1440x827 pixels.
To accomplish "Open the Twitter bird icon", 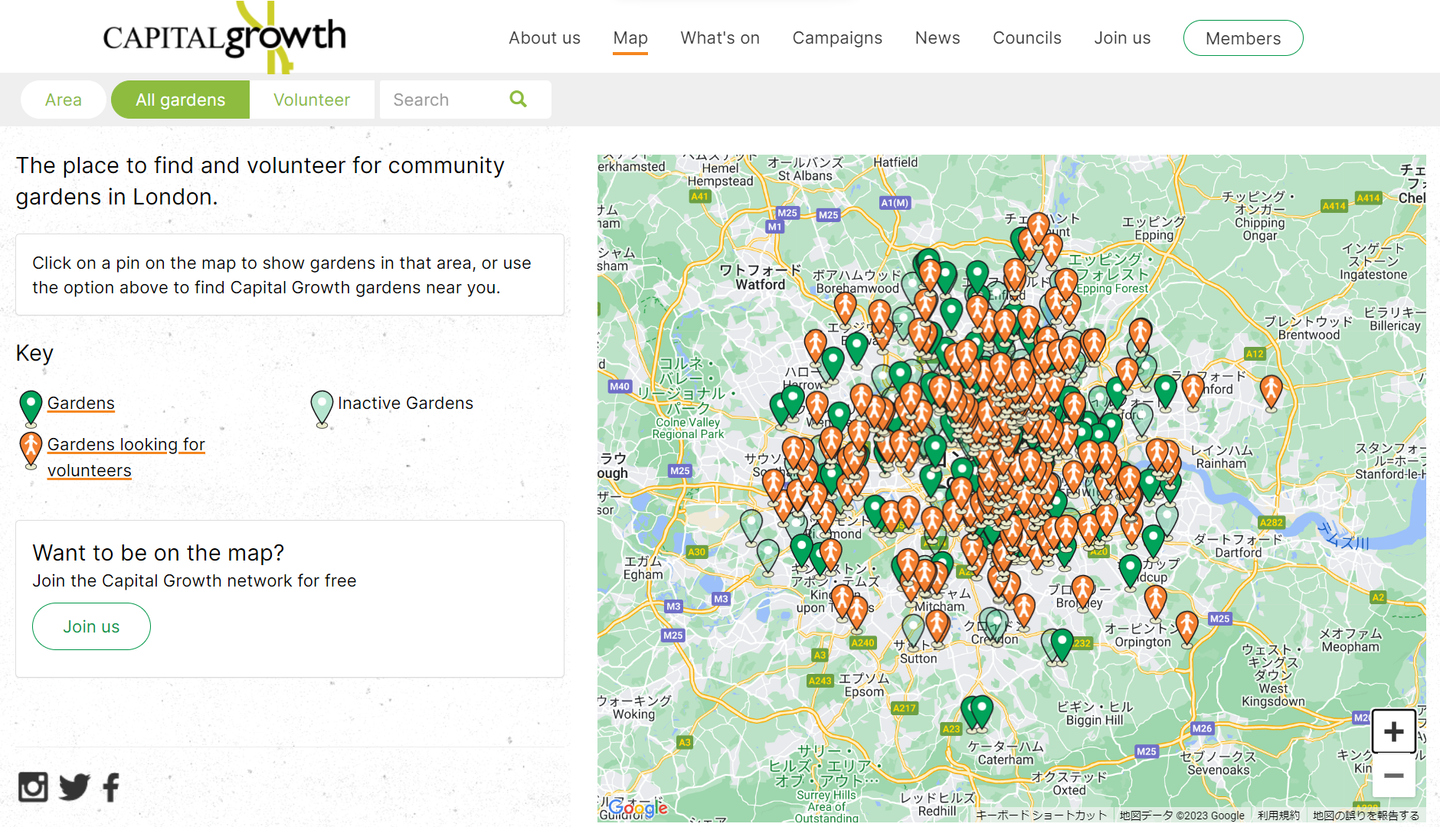I will 74,787.
